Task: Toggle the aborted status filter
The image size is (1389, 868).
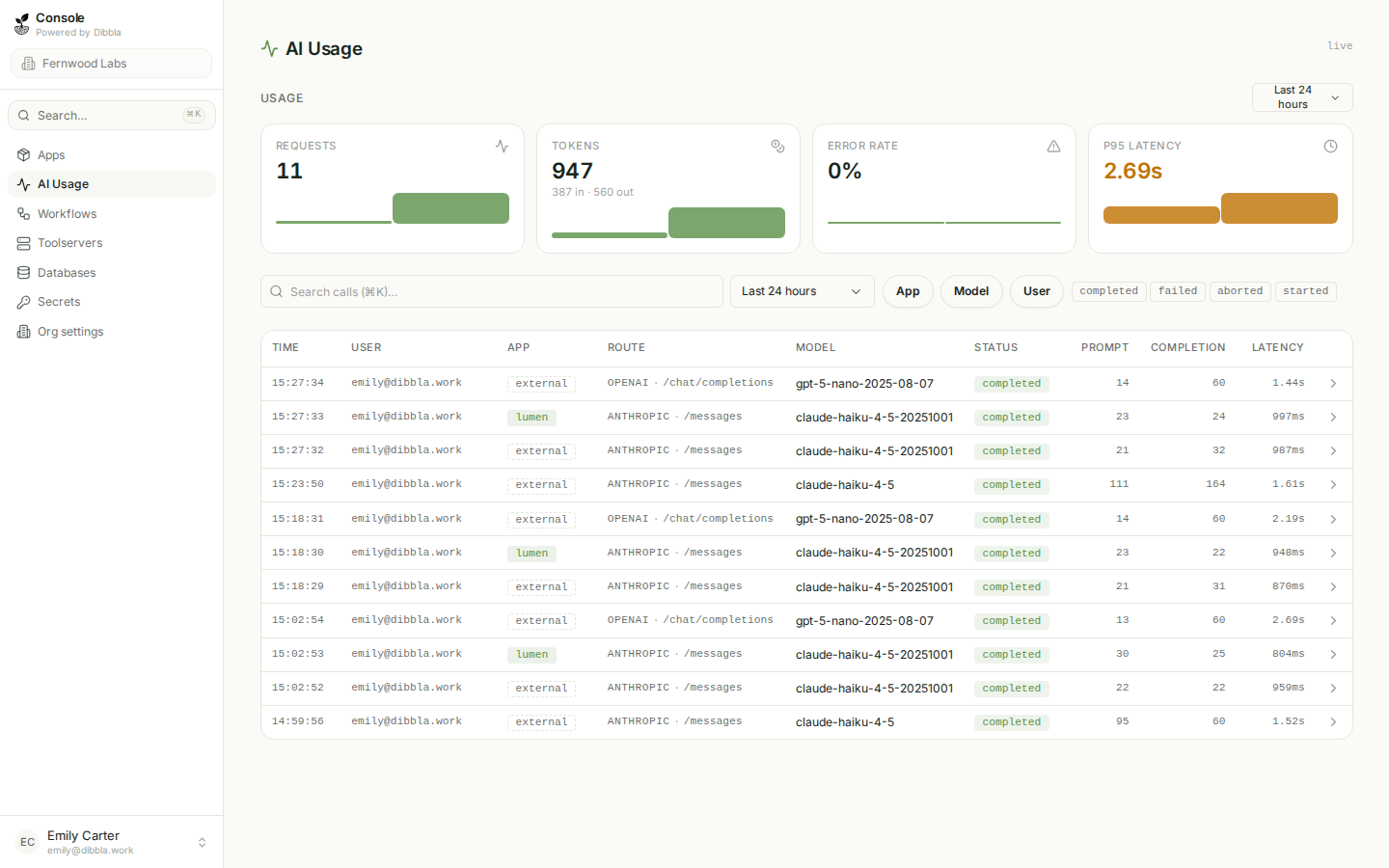Action: click(1239, 291)
